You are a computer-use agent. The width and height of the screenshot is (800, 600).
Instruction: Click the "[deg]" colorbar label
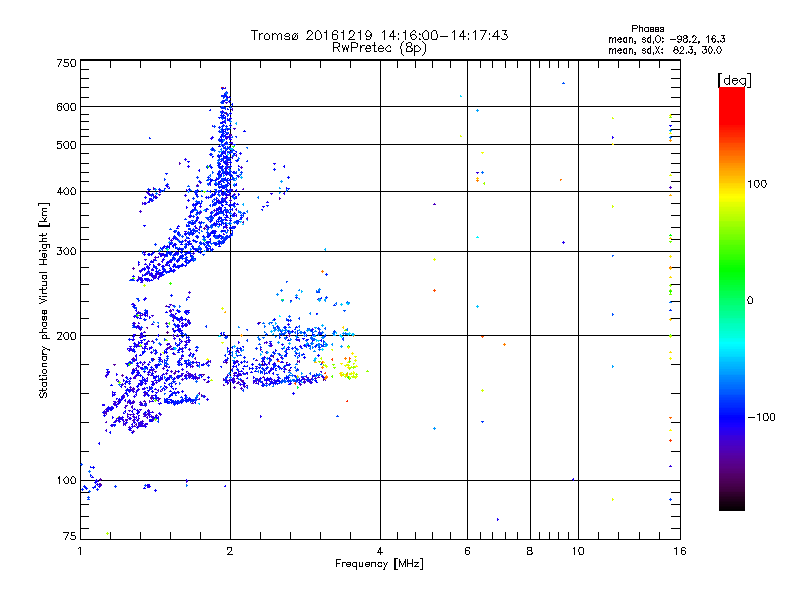[x=734, y=80]
